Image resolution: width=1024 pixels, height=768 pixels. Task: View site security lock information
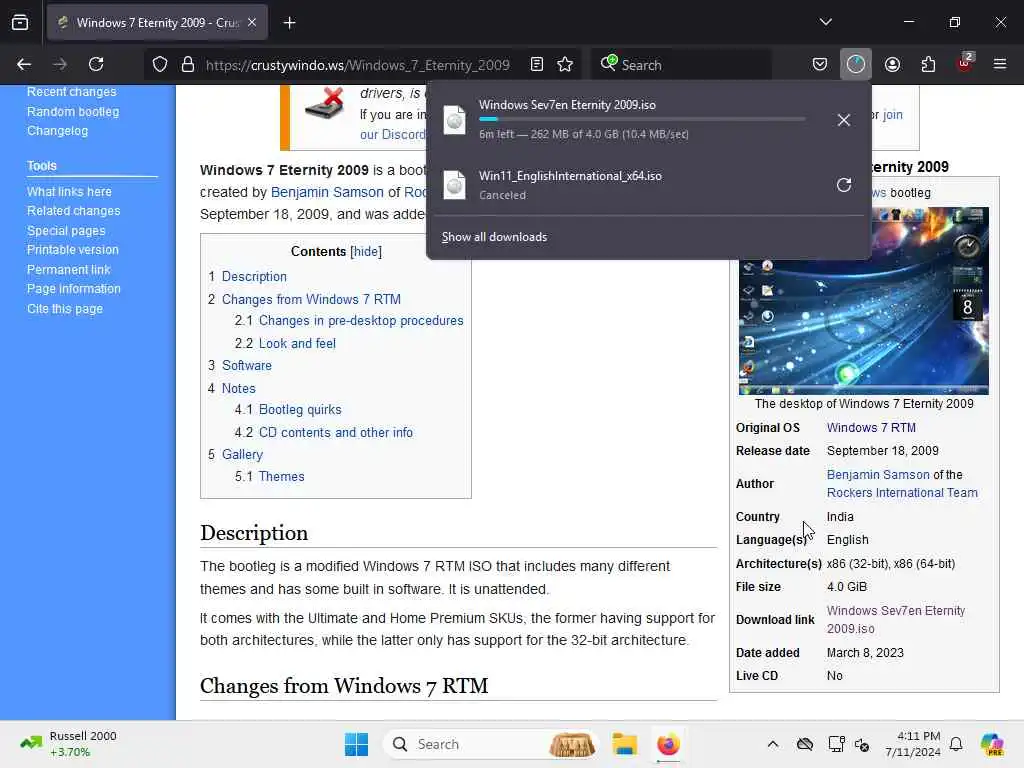[188, 65]
